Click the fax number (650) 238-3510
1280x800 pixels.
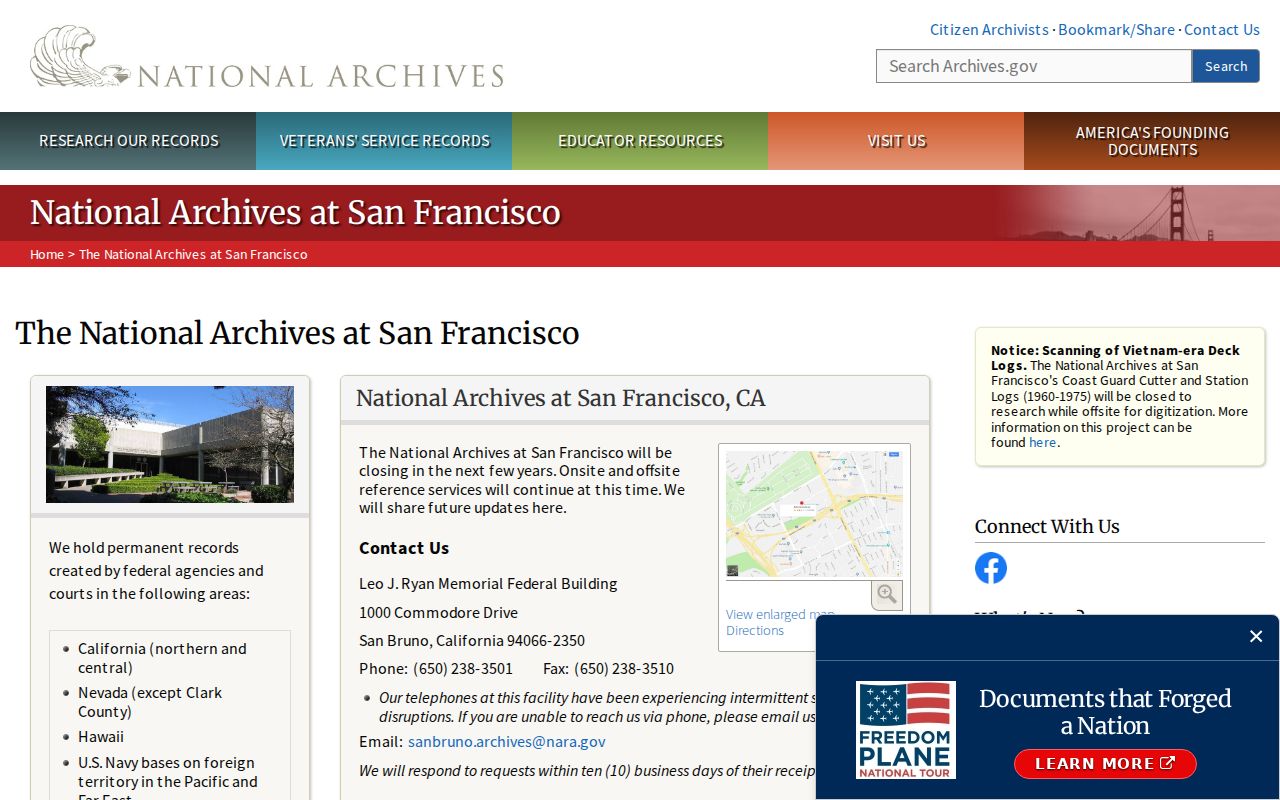tap(624, 669)
